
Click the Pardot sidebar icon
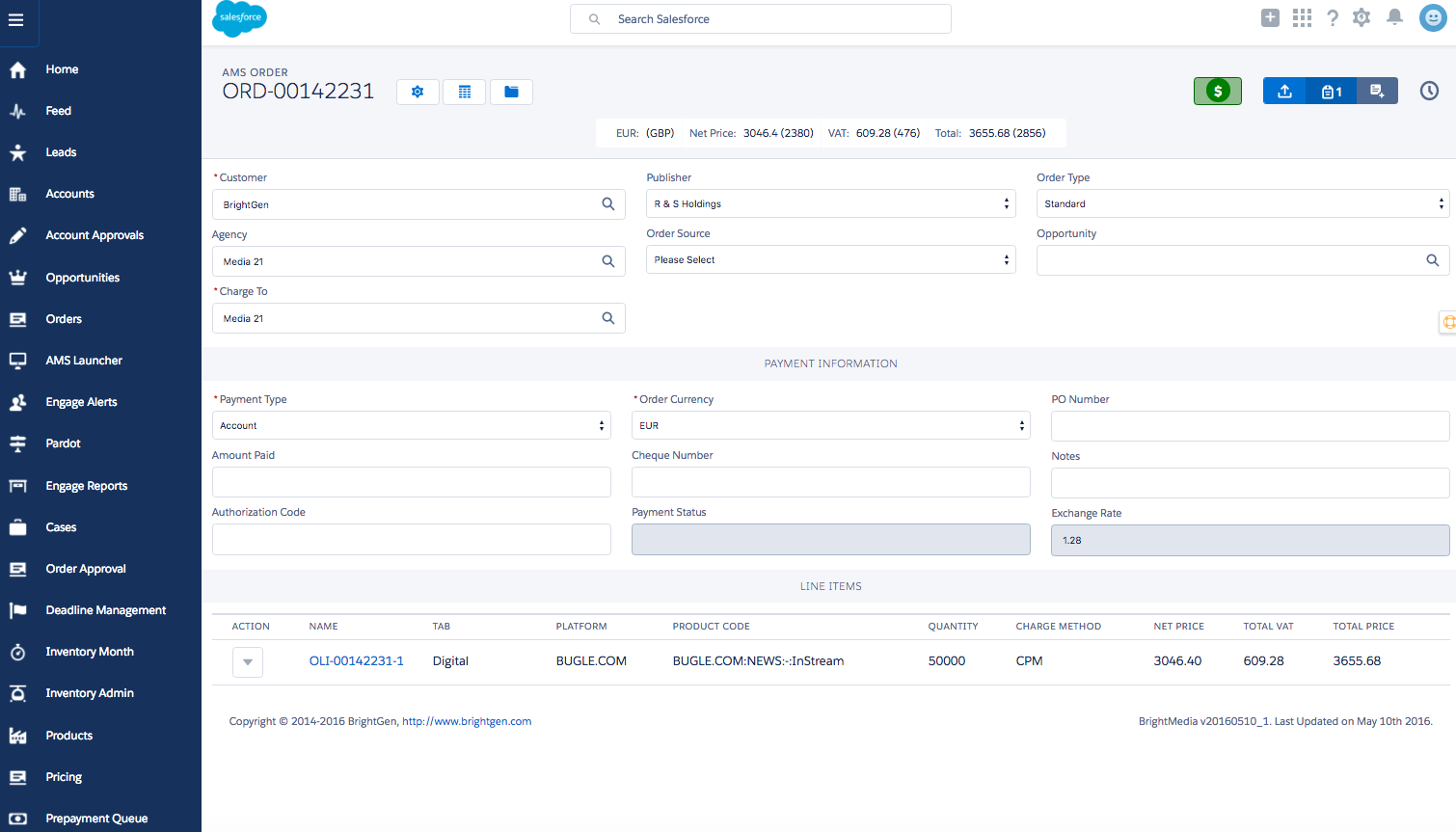17,443
